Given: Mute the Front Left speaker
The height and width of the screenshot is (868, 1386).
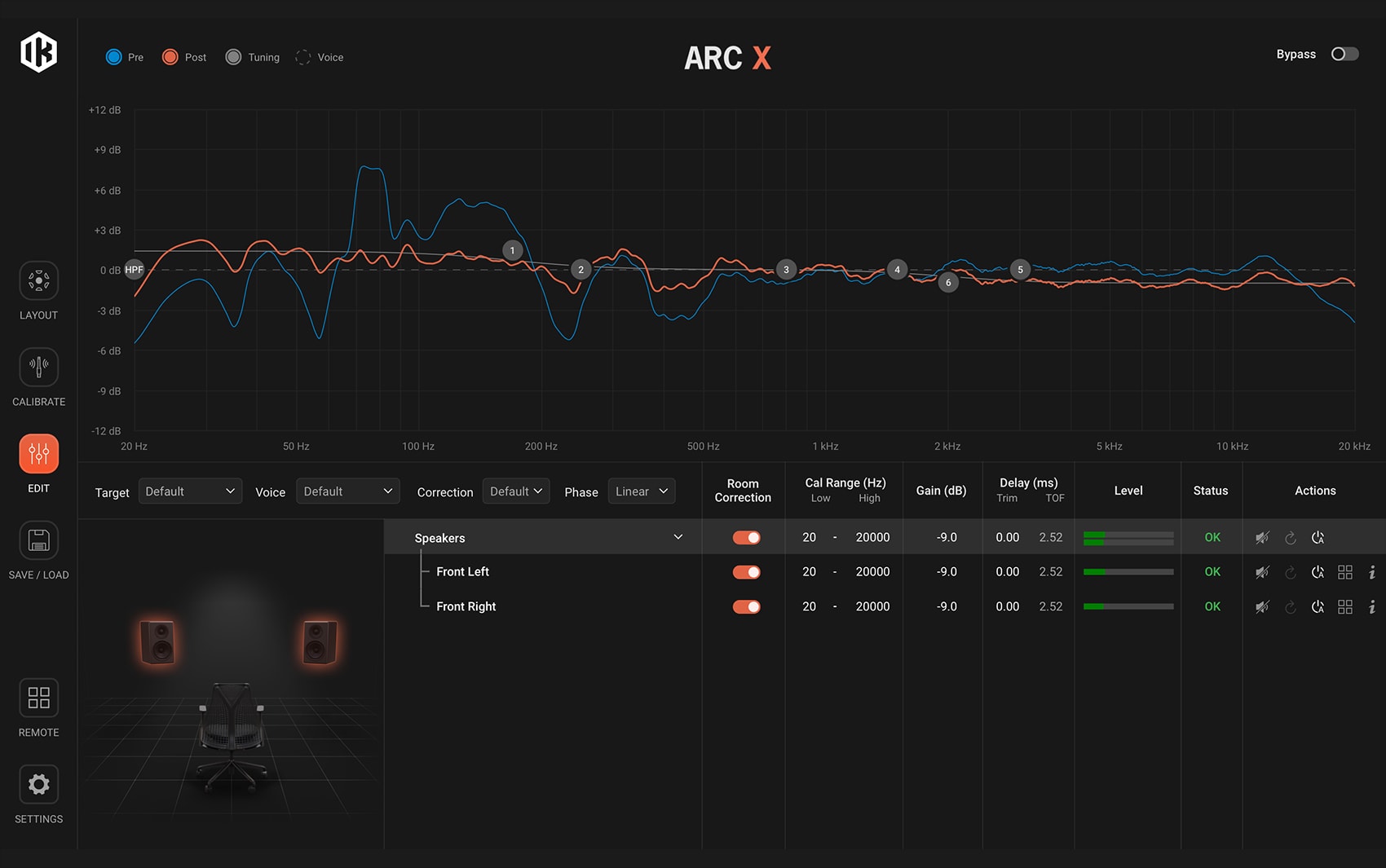Looking at the screenshot, I should coord(1262,571).
